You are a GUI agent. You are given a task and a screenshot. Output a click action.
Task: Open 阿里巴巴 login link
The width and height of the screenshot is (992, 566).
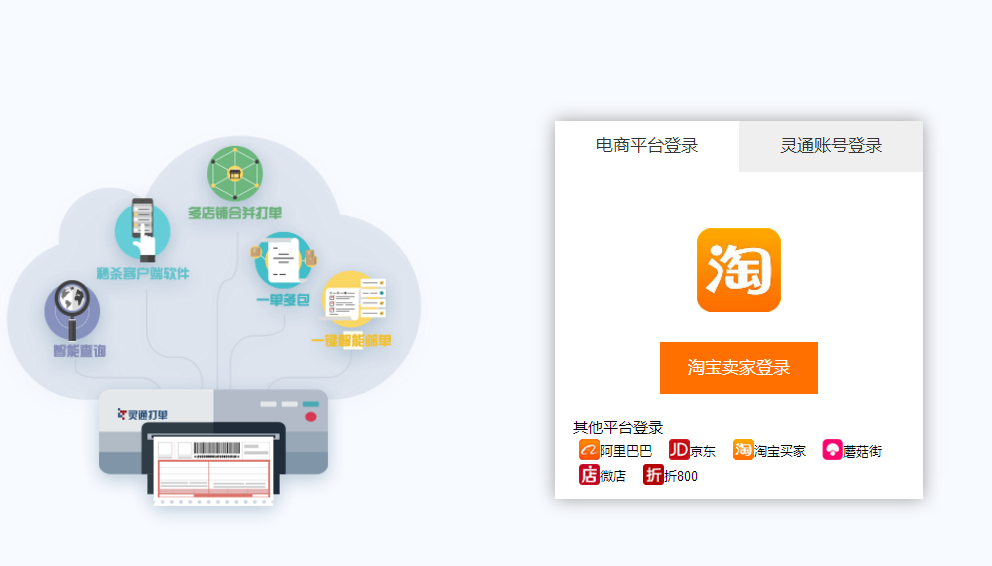pos(626,451)
